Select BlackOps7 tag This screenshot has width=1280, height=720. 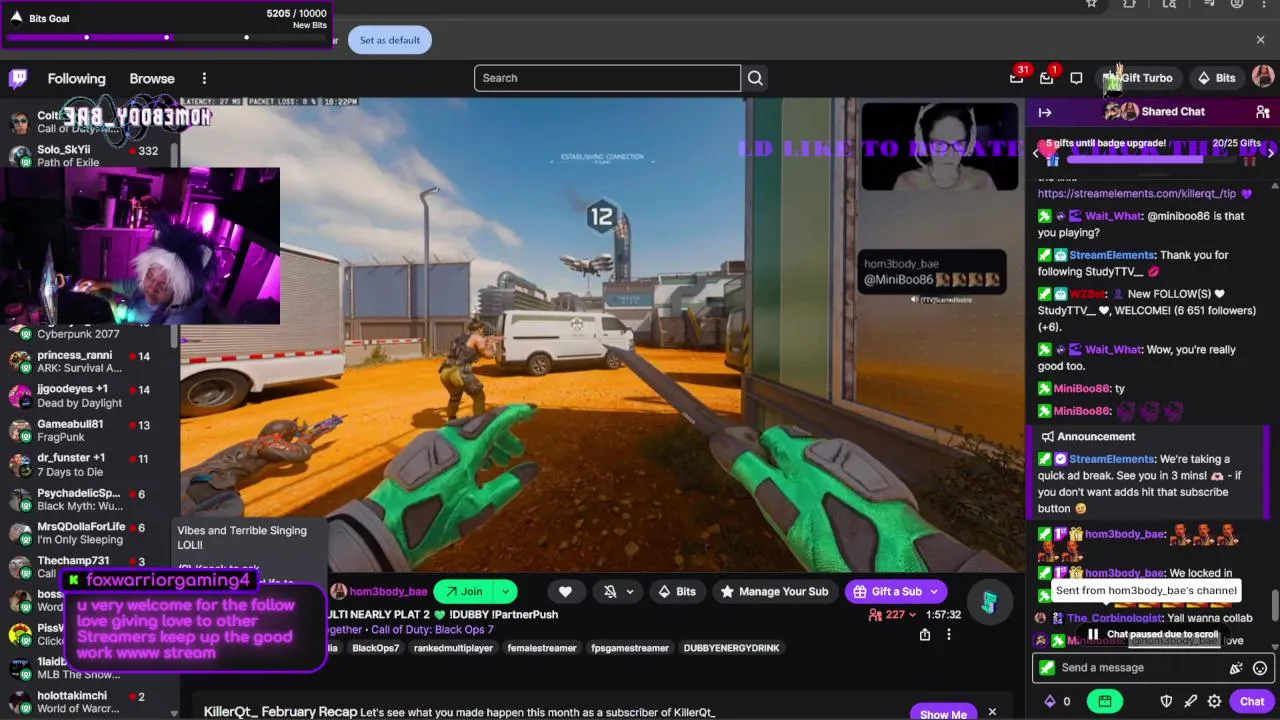click(375, 648)
